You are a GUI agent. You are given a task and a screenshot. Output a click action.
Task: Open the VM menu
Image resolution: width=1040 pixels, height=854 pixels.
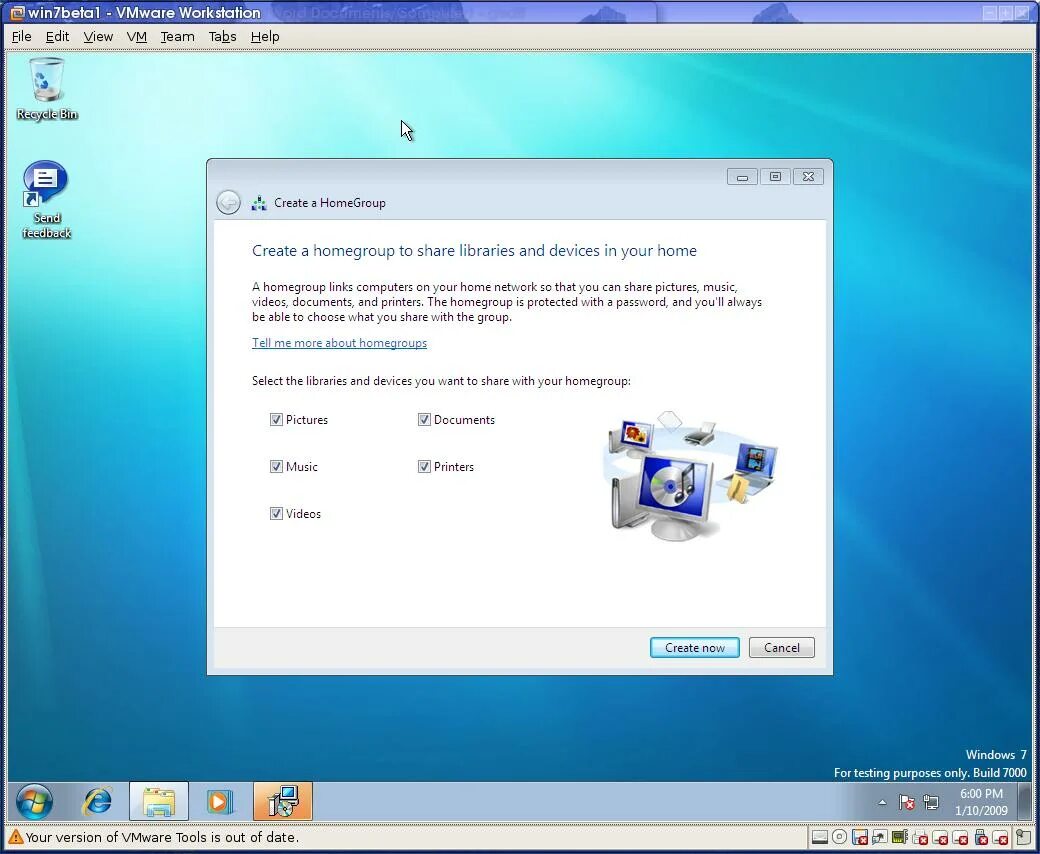point(137,36)
